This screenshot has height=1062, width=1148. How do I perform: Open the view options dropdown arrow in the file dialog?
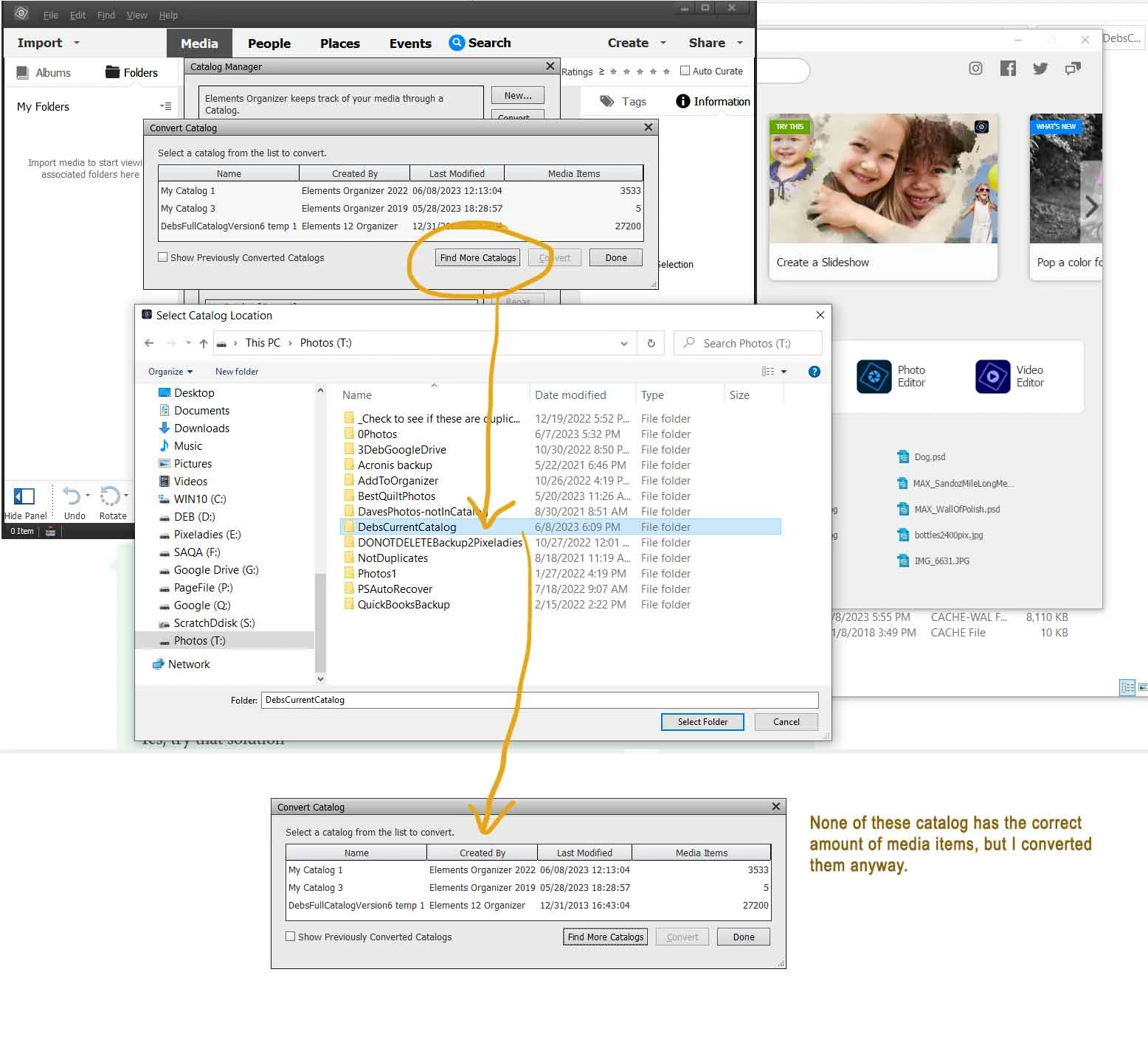click(784, 372)
